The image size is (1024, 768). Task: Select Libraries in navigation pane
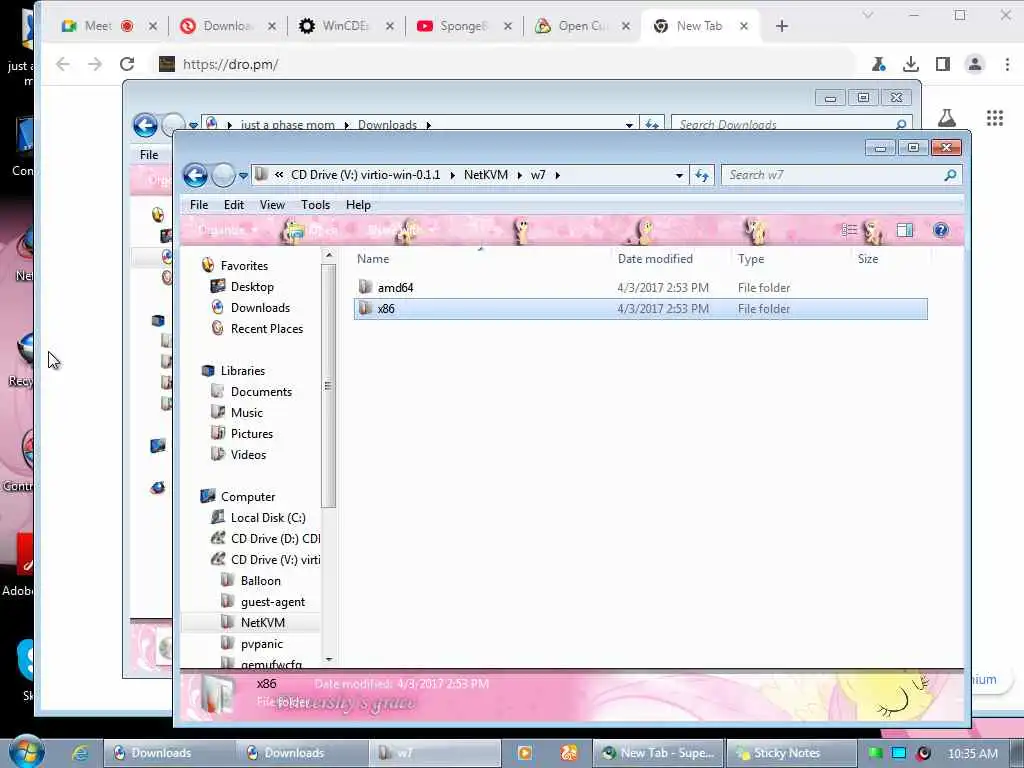tap(242, 371)
